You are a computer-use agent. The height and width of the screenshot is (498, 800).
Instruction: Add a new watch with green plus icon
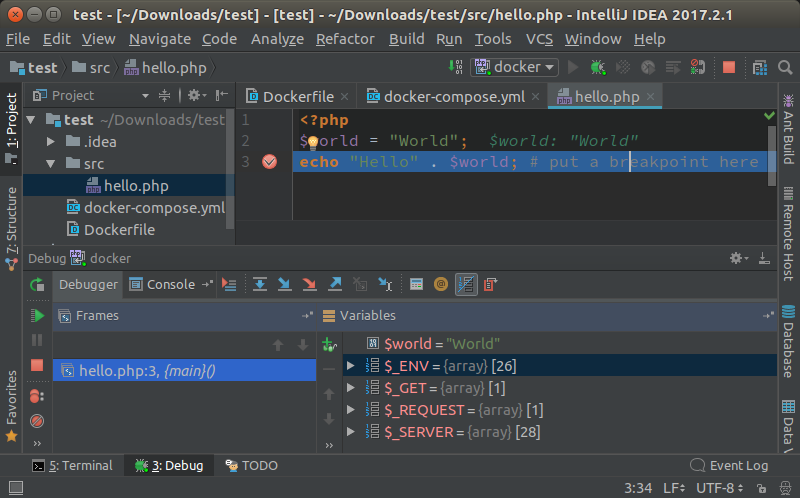point(329,345)
